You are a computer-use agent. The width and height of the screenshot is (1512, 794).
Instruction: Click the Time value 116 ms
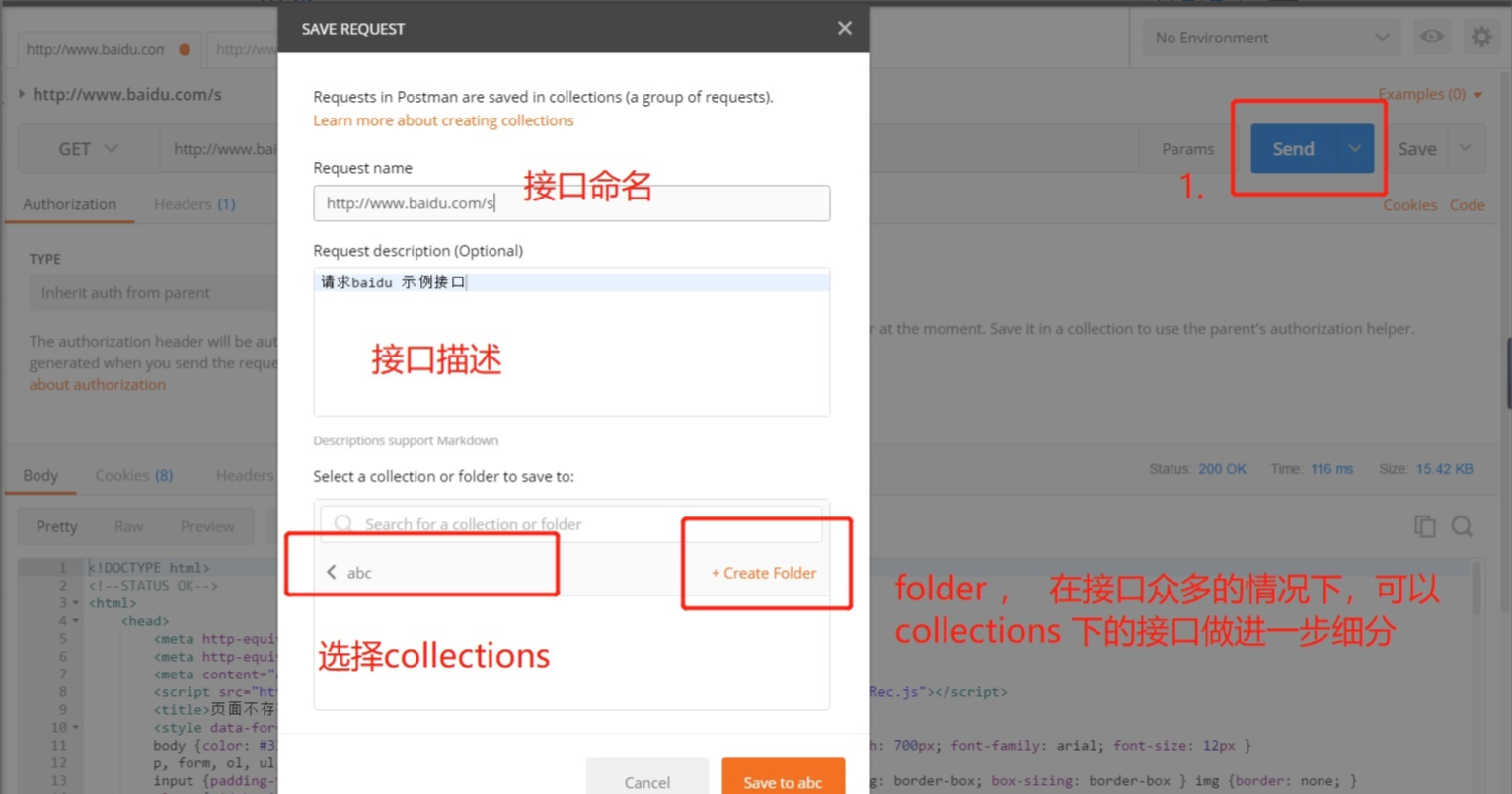tap(1331, 469)
